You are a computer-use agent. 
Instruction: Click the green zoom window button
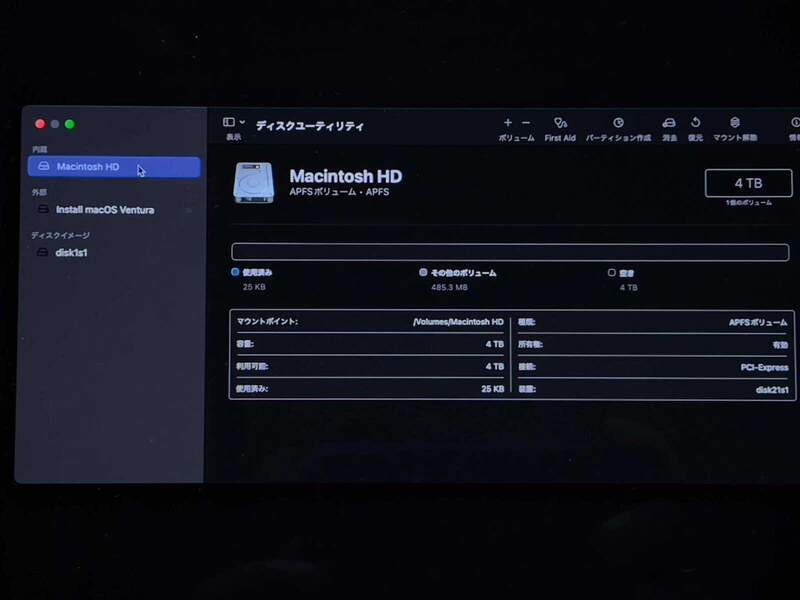pyautogui.click(x=70, y=124)
